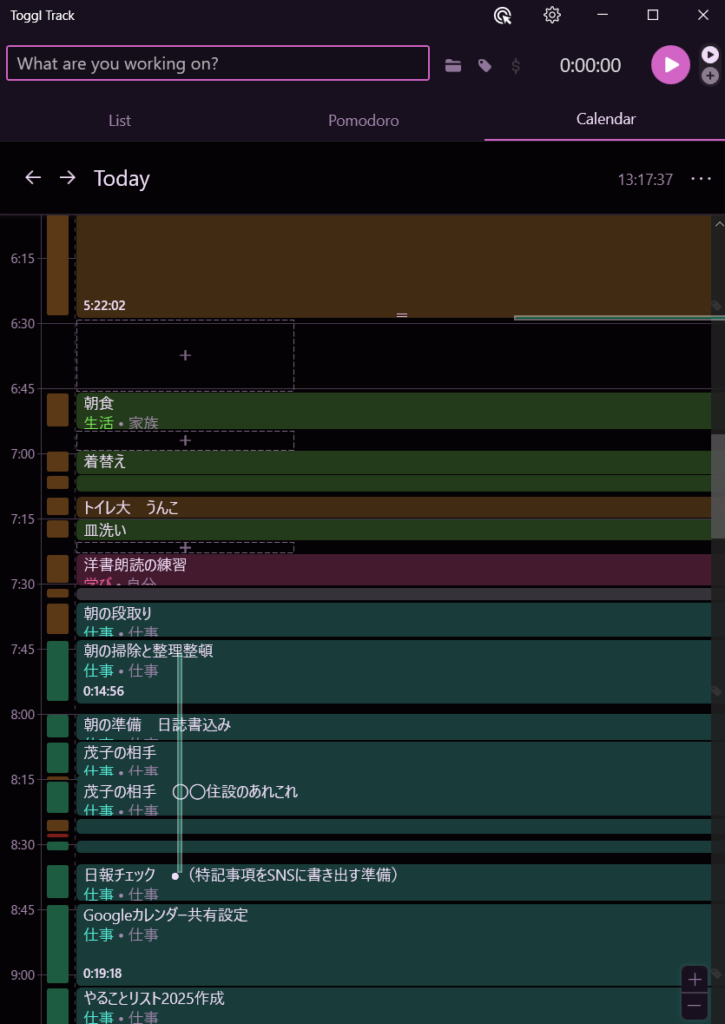Zoom out the calendar with minus button
This screenshot has width=725, height=1024.
pos(695,1004)
